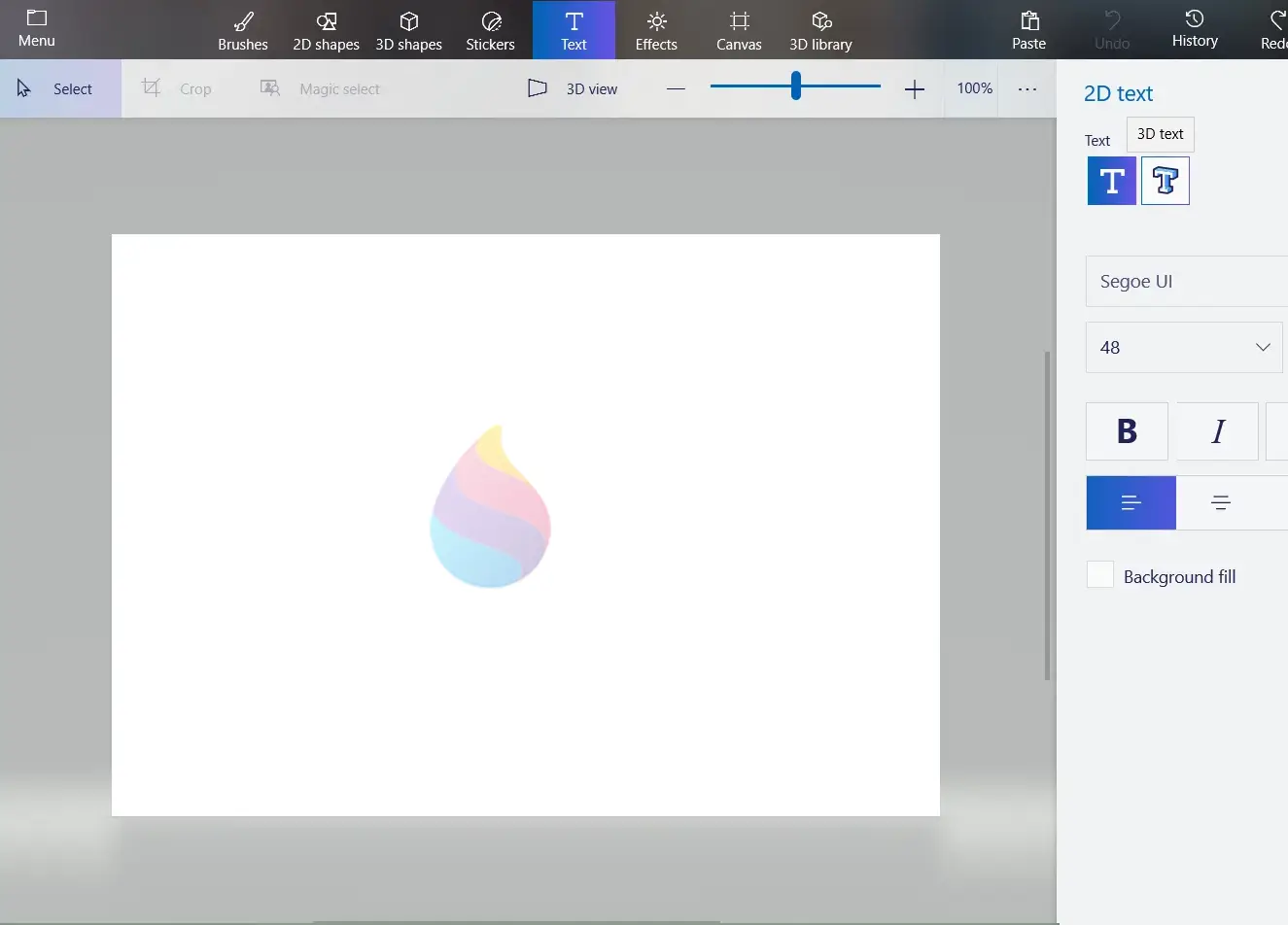Select the 2D shapes tool
This screenshot has height=925, width=1288.
tap(326, 30)
